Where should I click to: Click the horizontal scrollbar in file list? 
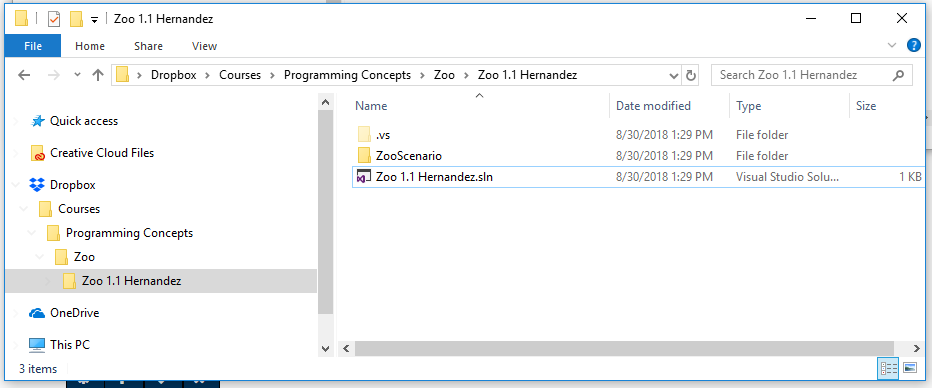coord(624,348)
